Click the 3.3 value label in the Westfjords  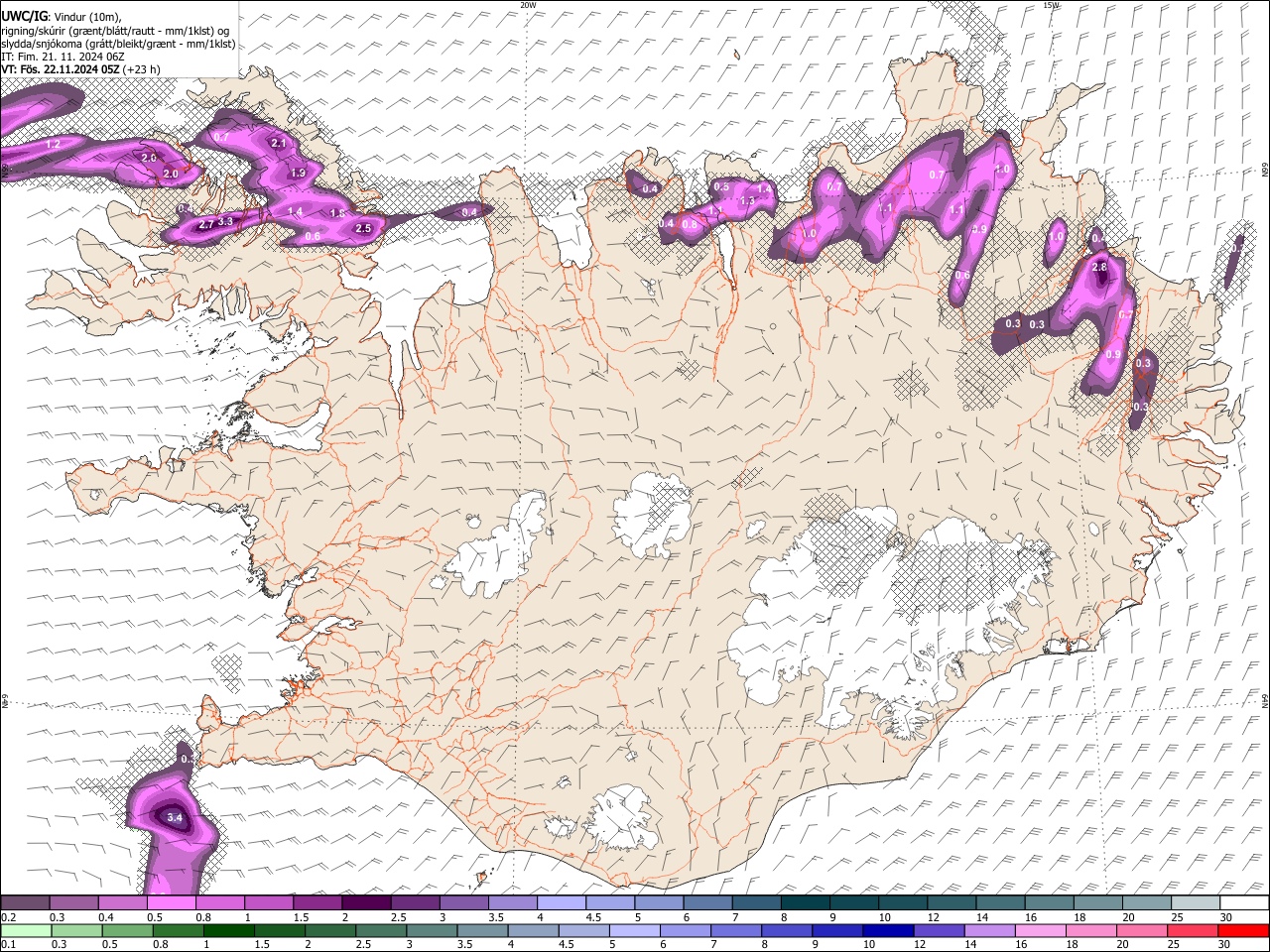(x=225, y=222)
